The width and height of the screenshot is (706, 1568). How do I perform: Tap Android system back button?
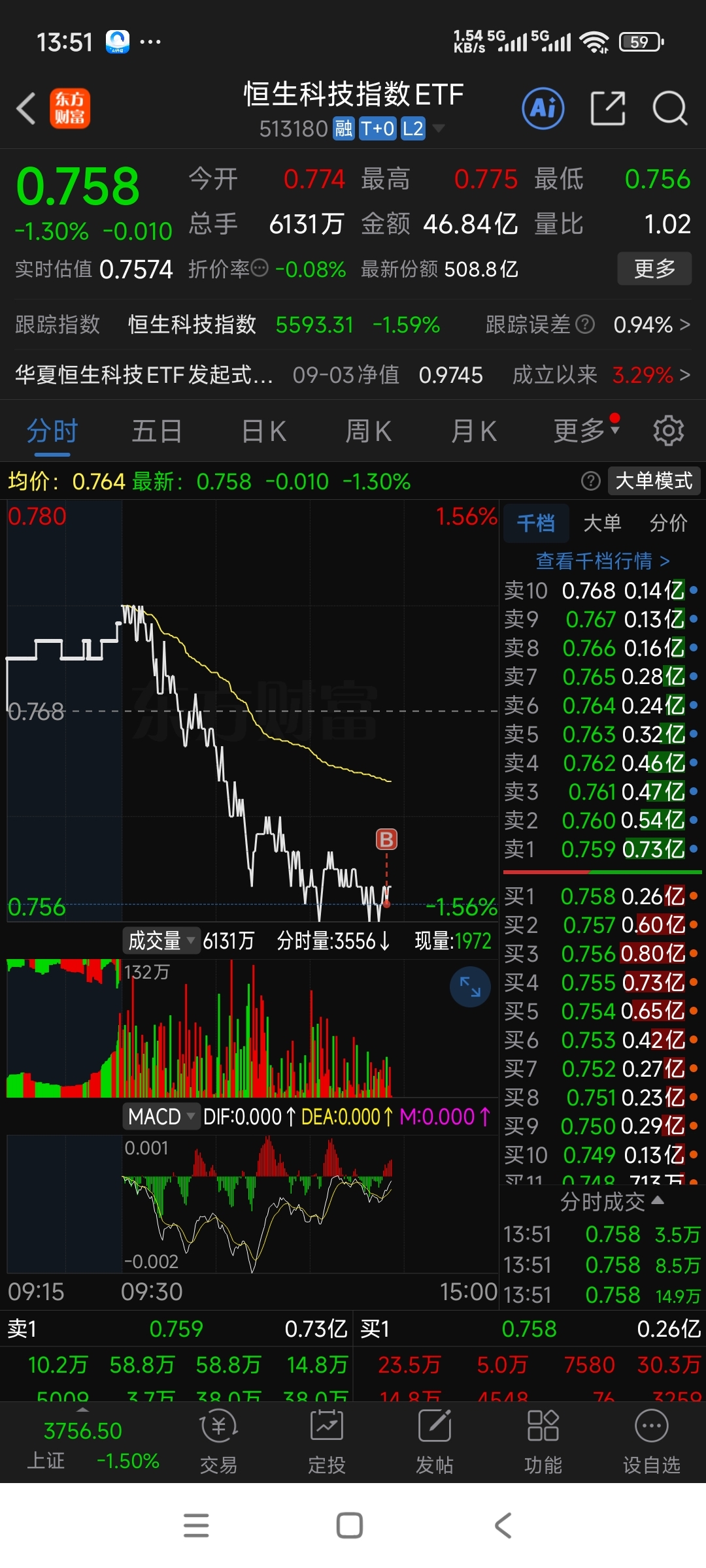click(x=503, y=1526)
